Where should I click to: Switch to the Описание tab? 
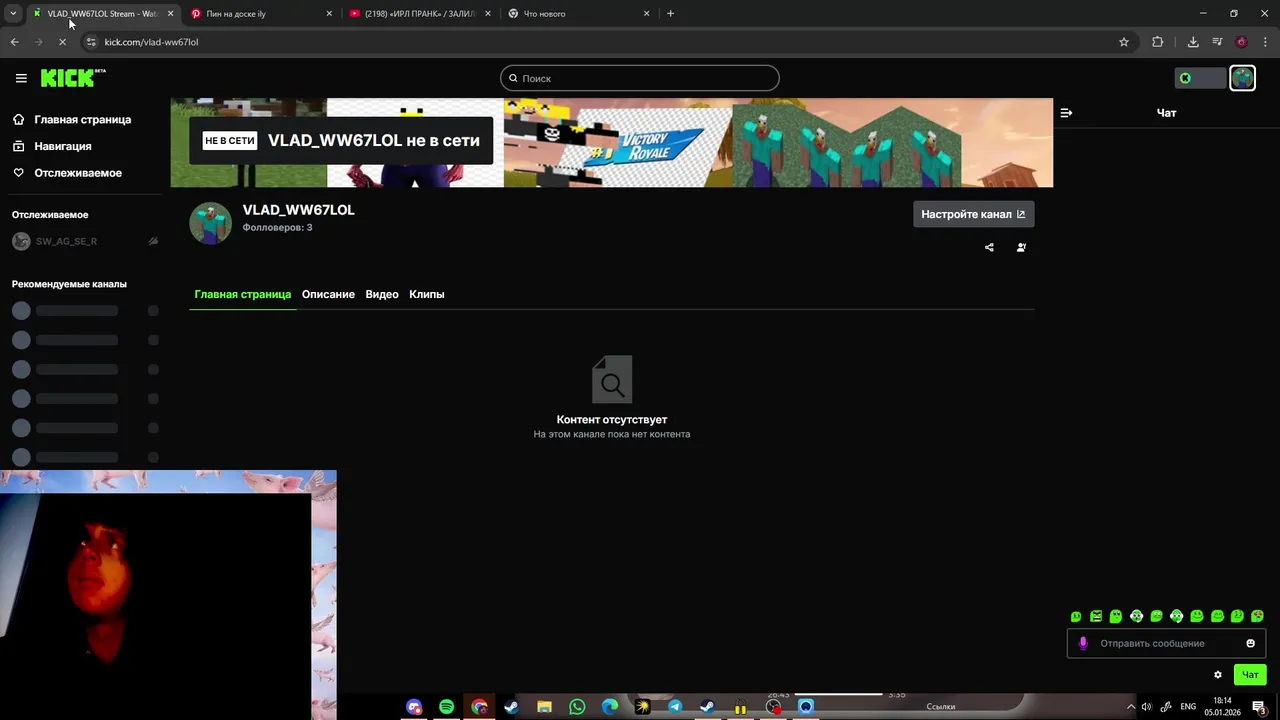[x=328, y=294]
